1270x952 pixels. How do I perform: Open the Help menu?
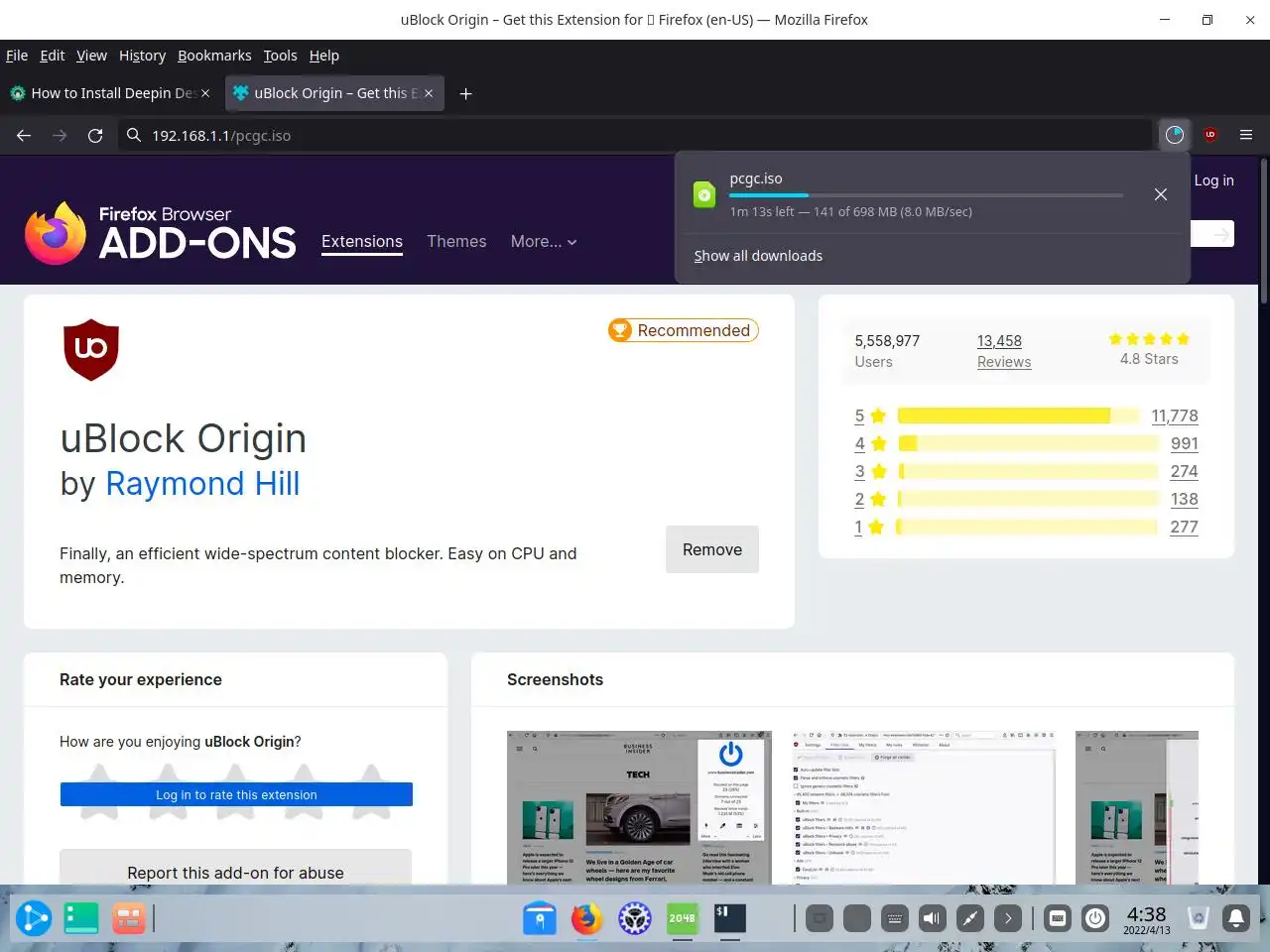[323, 56]
